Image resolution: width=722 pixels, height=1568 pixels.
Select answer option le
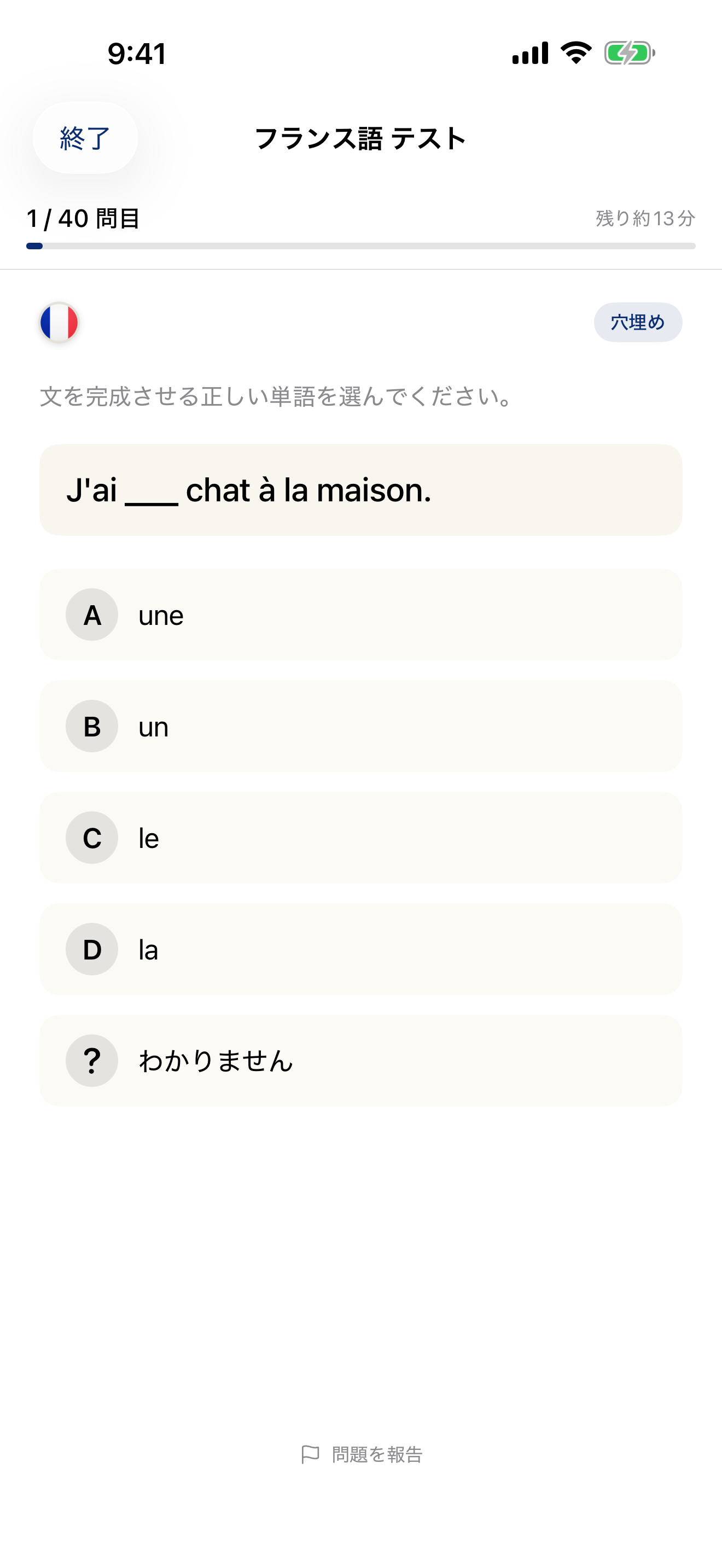pyautogui.click(x=360, y=838)
